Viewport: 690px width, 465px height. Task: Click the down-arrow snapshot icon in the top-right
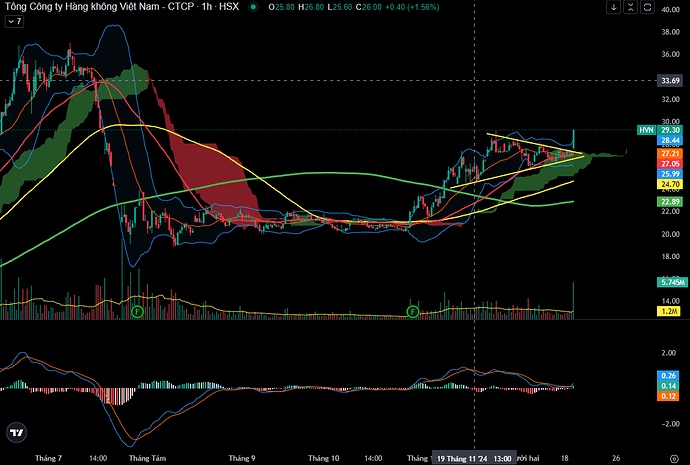[x=614, y=7]
